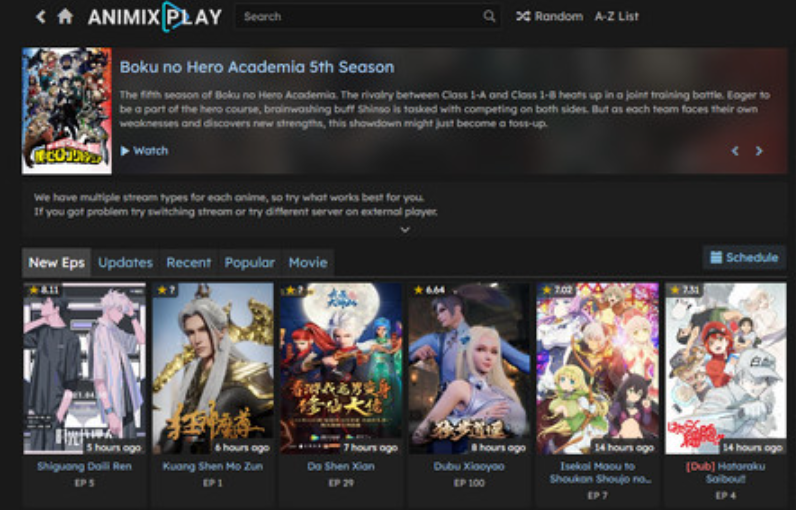
Task: Click the Kuang Shen Mo Zun title link
Action: [213, 466]
